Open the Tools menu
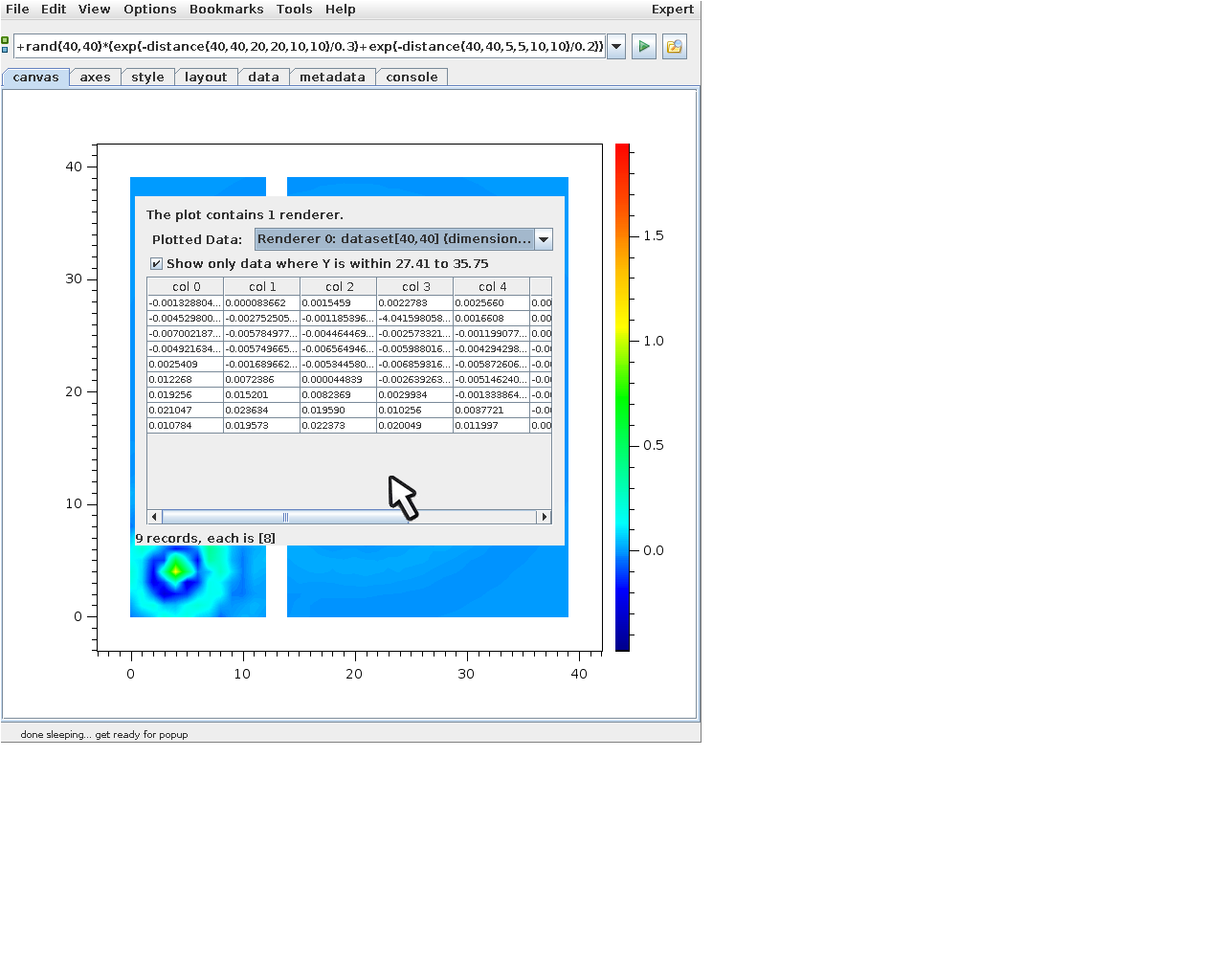1225x980 pixels. tap(294, 10)
